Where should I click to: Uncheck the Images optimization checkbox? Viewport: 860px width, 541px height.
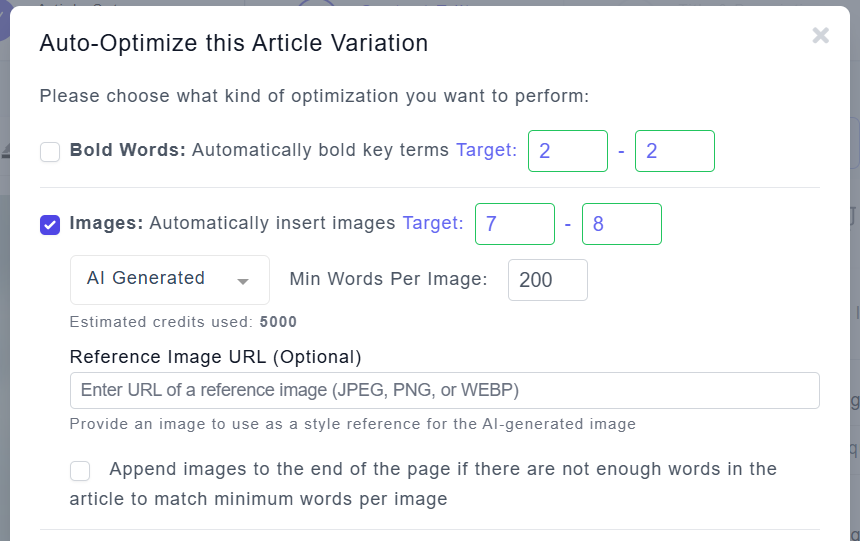(50, 224)
